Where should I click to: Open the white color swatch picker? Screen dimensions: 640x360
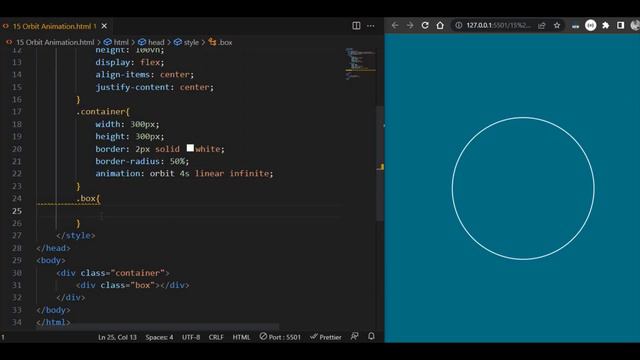point(190,148)
